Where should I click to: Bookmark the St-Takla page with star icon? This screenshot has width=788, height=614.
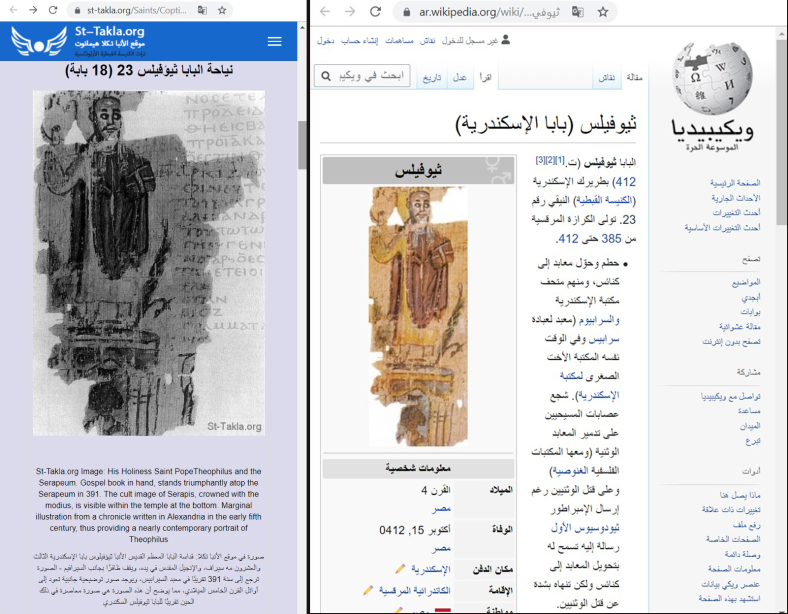coord(222,10)
